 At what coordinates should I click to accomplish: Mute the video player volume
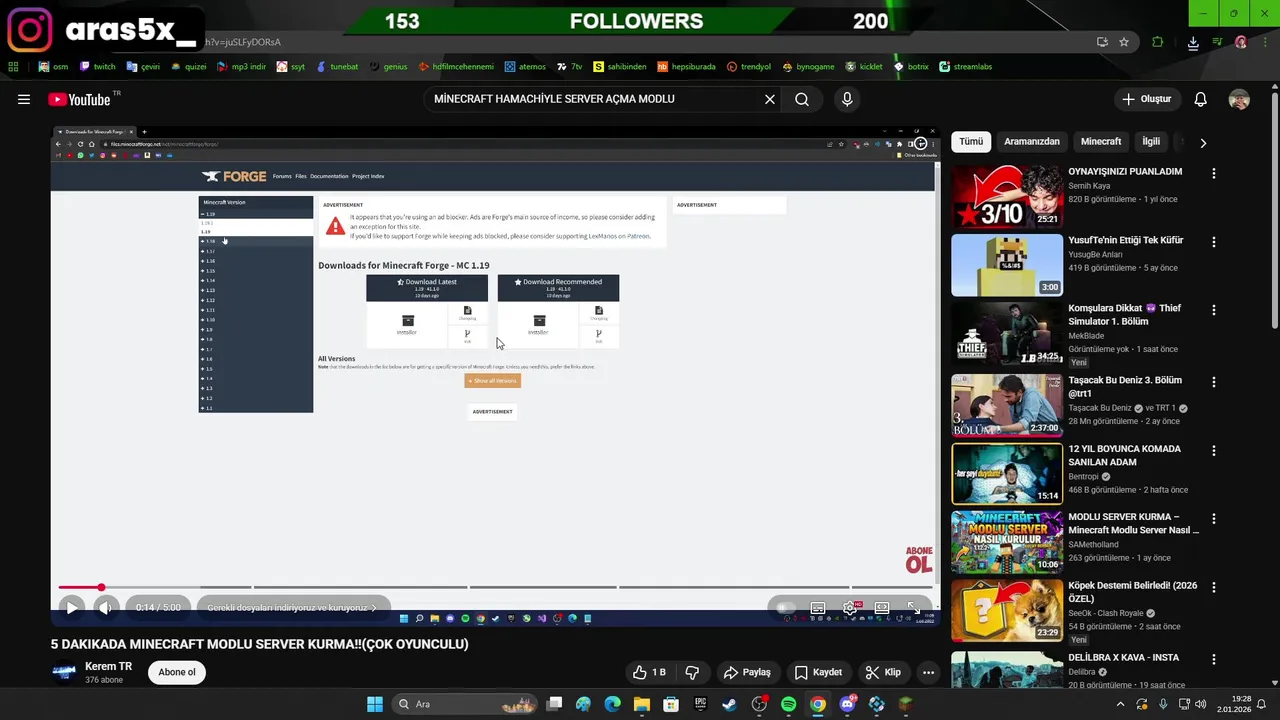105,607
